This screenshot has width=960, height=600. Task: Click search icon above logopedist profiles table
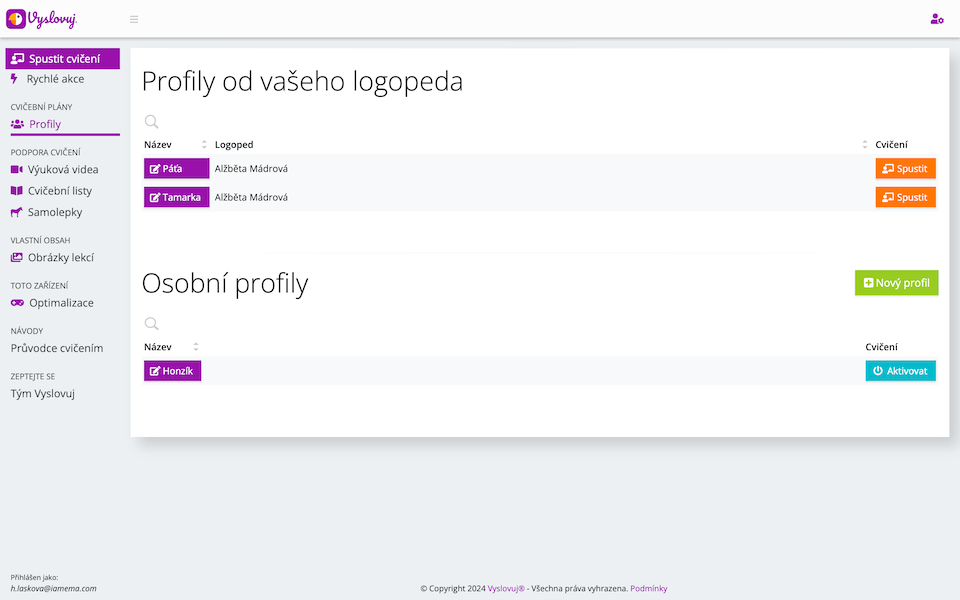click(x=152, y=122)
